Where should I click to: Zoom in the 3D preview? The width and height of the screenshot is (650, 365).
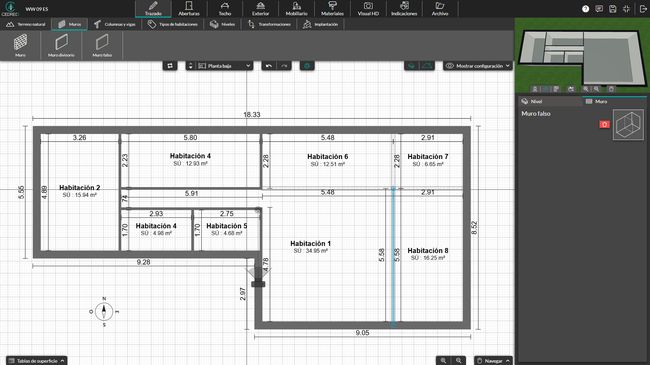[585, 89]
